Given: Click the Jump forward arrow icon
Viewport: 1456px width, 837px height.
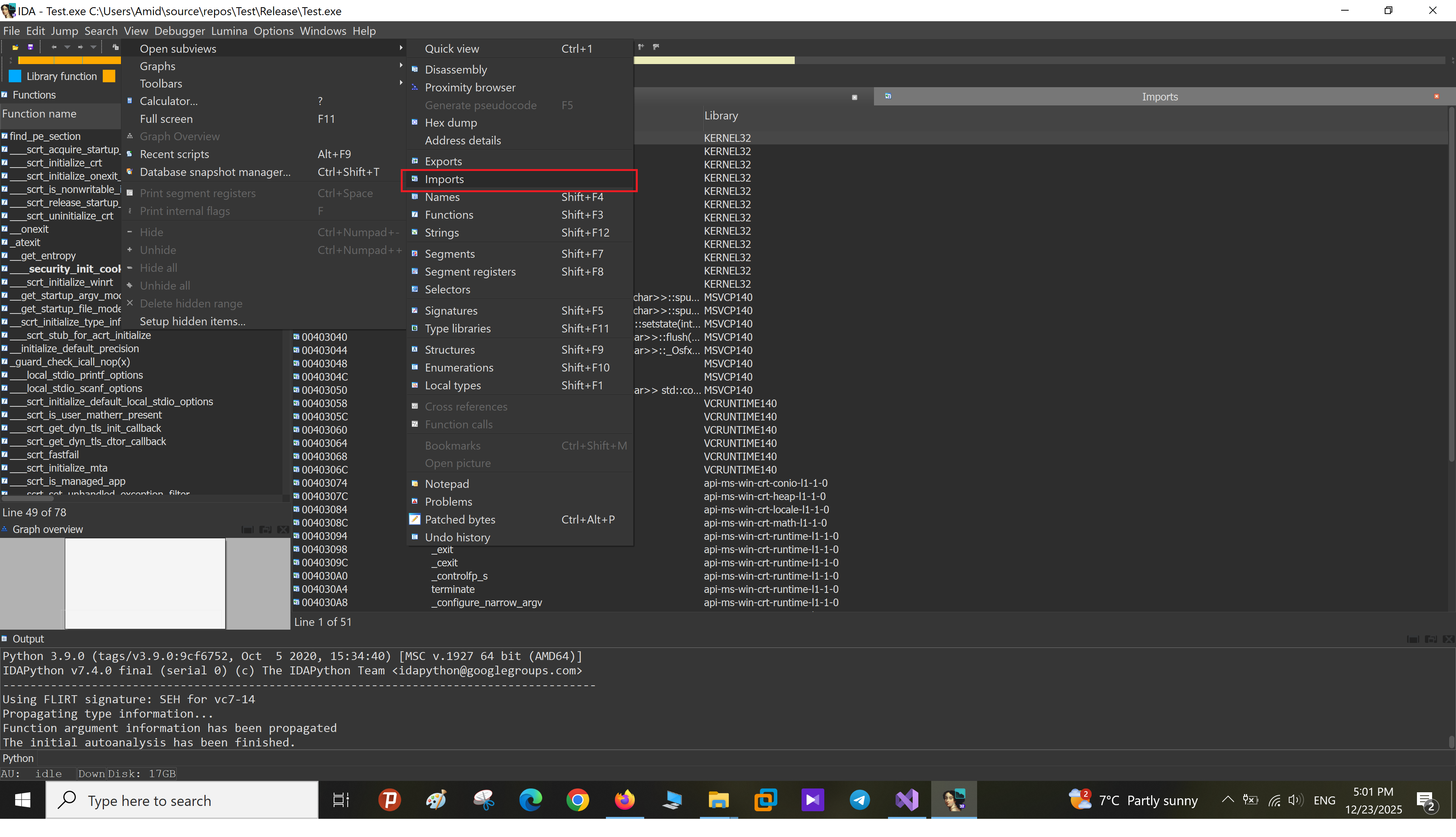Looking at the screenshot, I should [80, 47].
